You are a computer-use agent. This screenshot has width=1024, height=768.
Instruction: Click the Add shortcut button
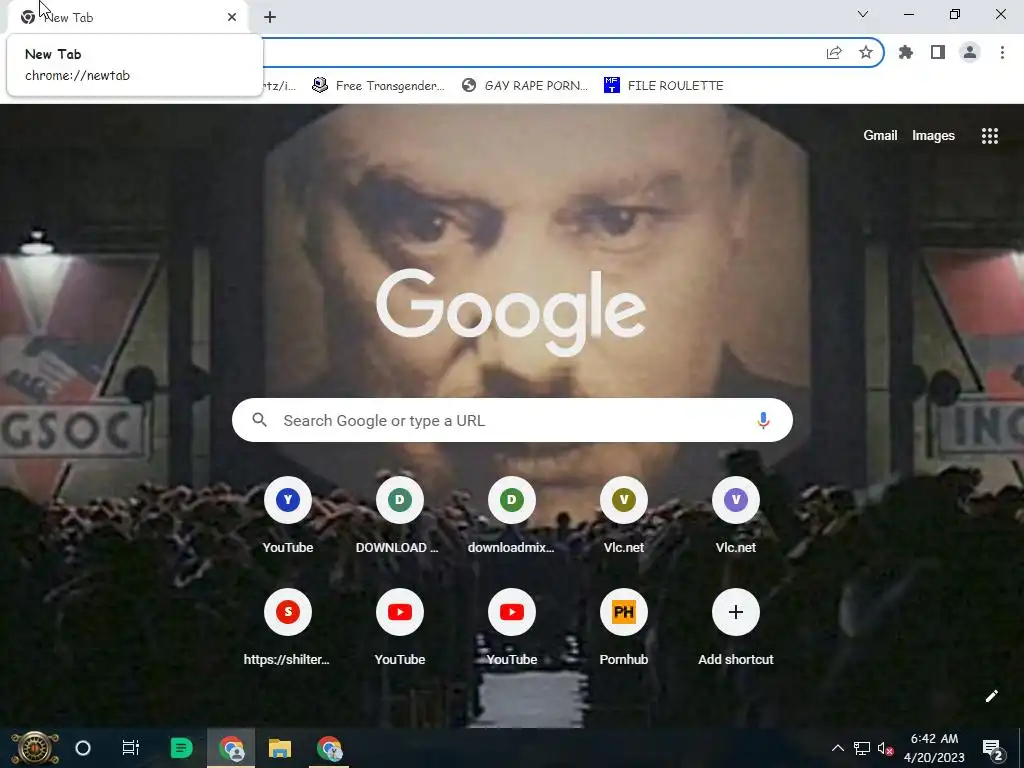coord(735,628)
